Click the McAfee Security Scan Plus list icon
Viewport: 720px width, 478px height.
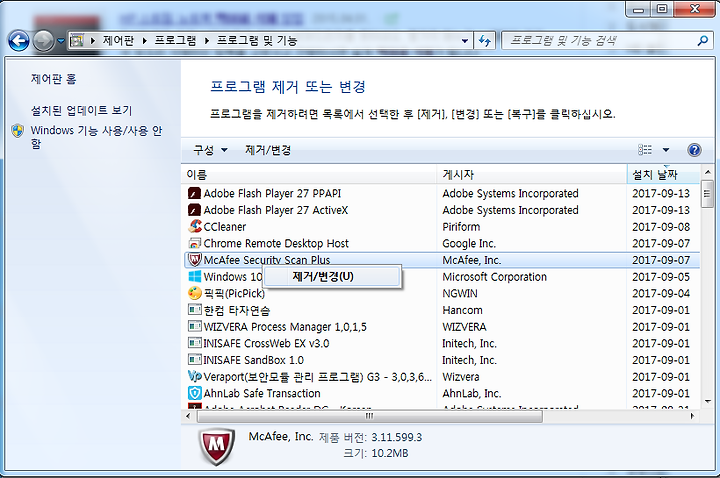[x=195, y=260]
